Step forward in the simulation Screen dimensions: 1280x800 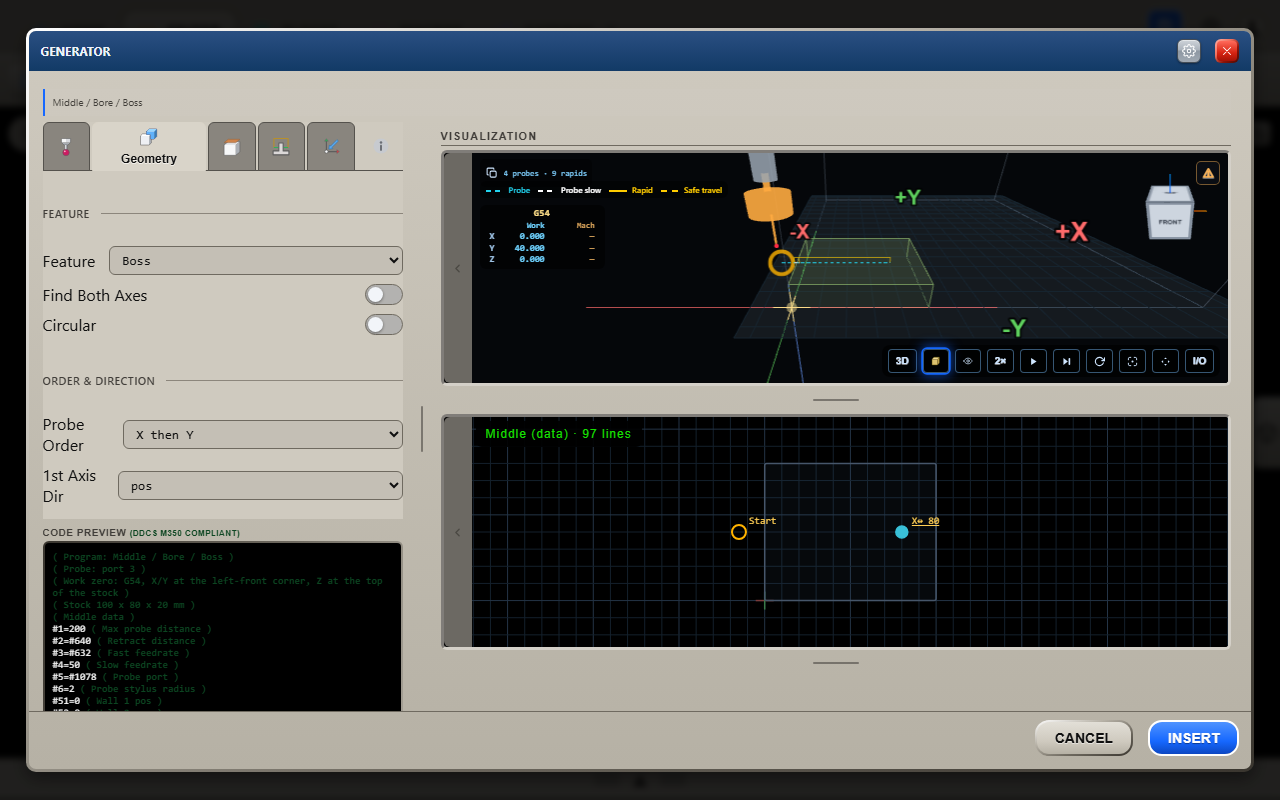pos(1067,361)
